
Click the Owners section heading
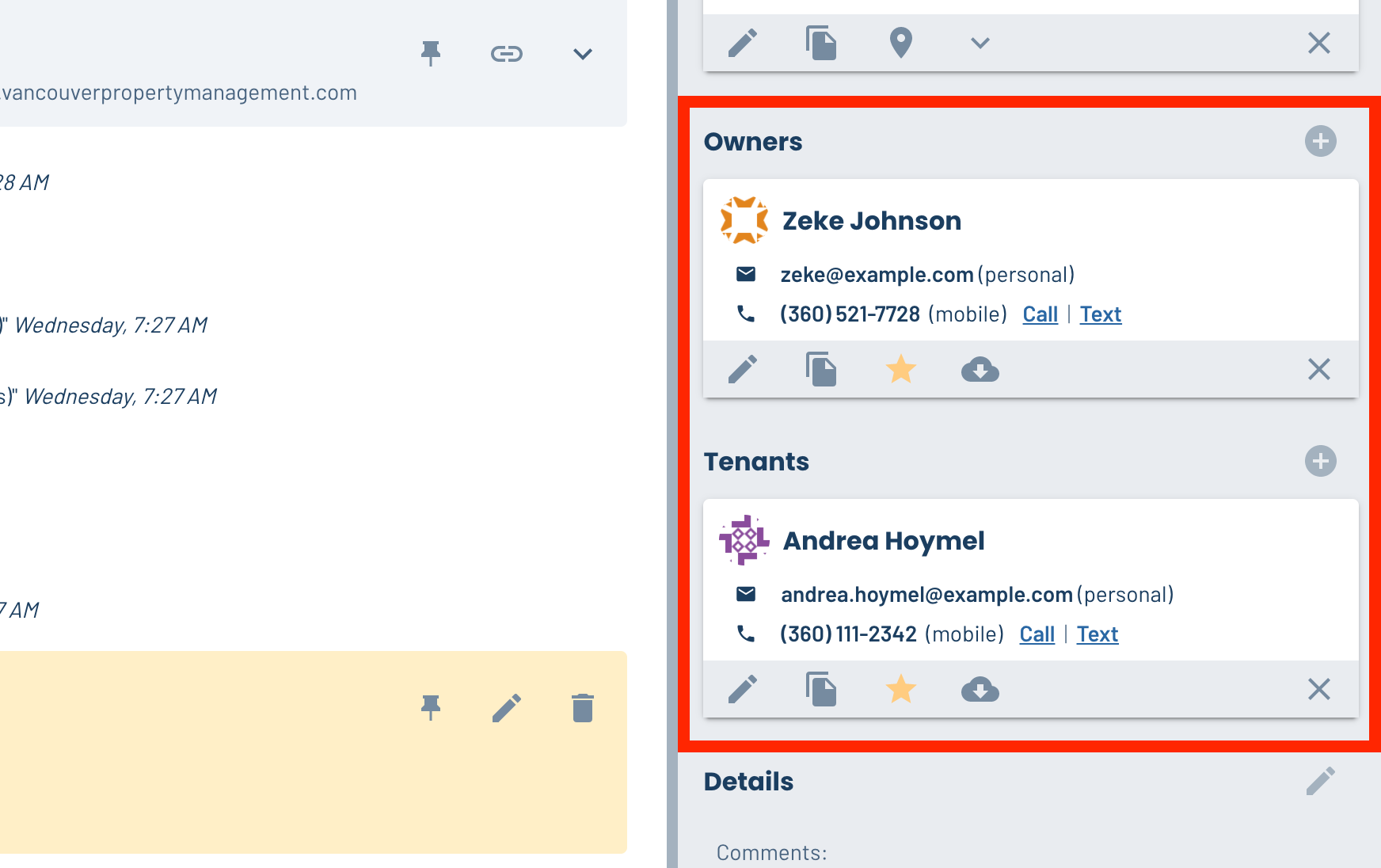click(753, 142)
